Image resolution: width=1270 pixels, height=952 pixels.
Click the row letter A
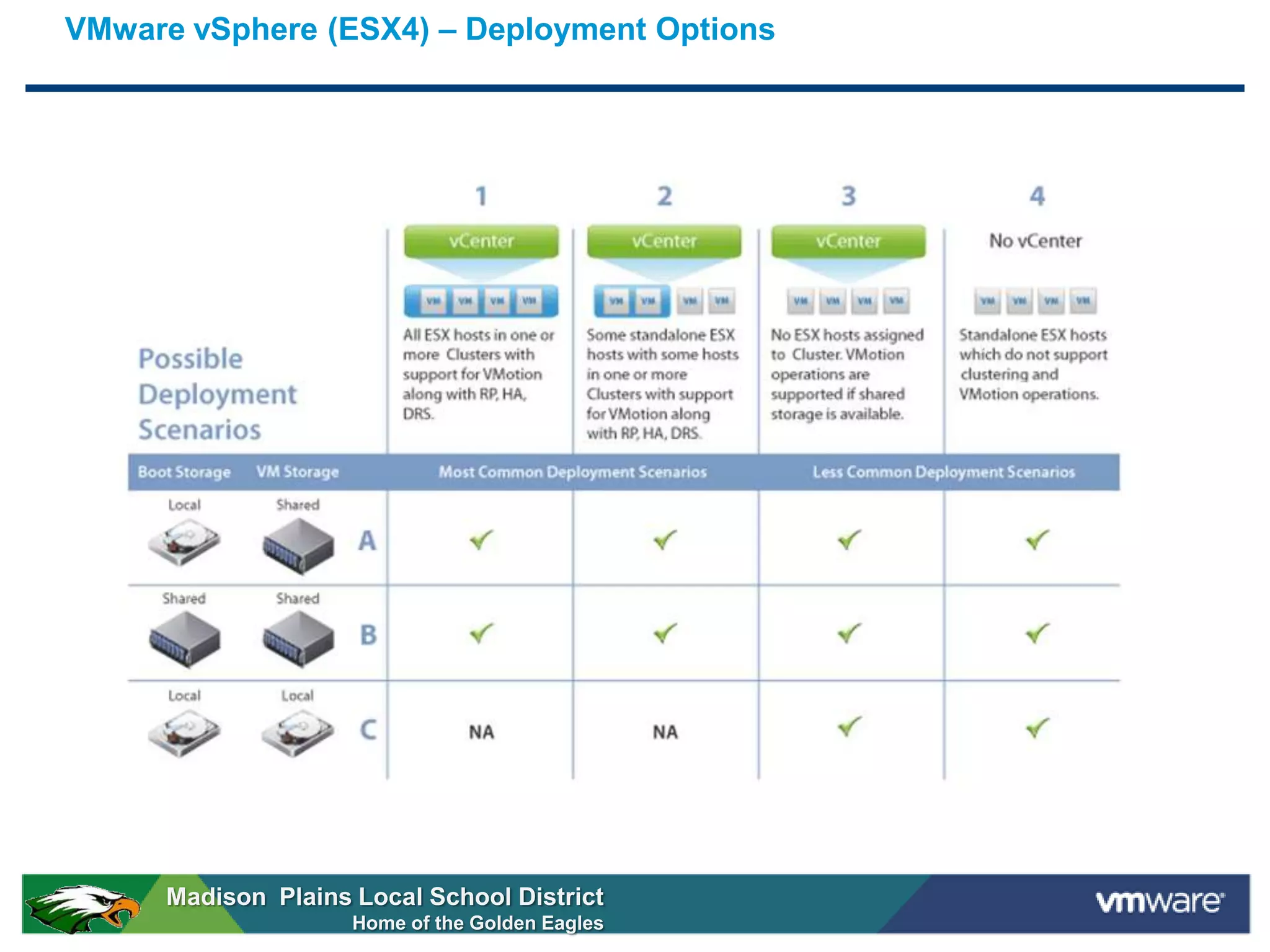click(367, 541)
